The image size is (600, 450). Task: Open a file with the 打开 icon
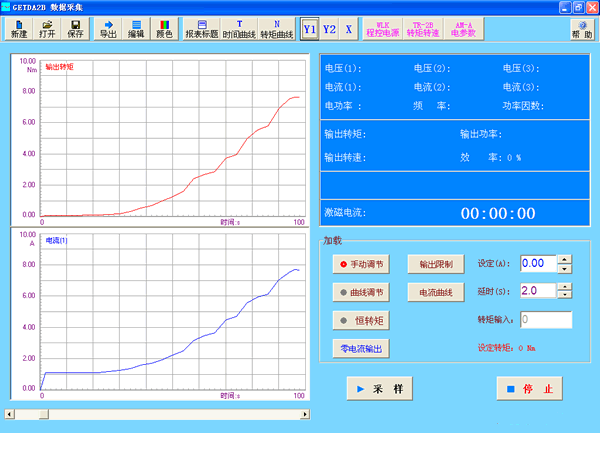(x=47, y=28)
